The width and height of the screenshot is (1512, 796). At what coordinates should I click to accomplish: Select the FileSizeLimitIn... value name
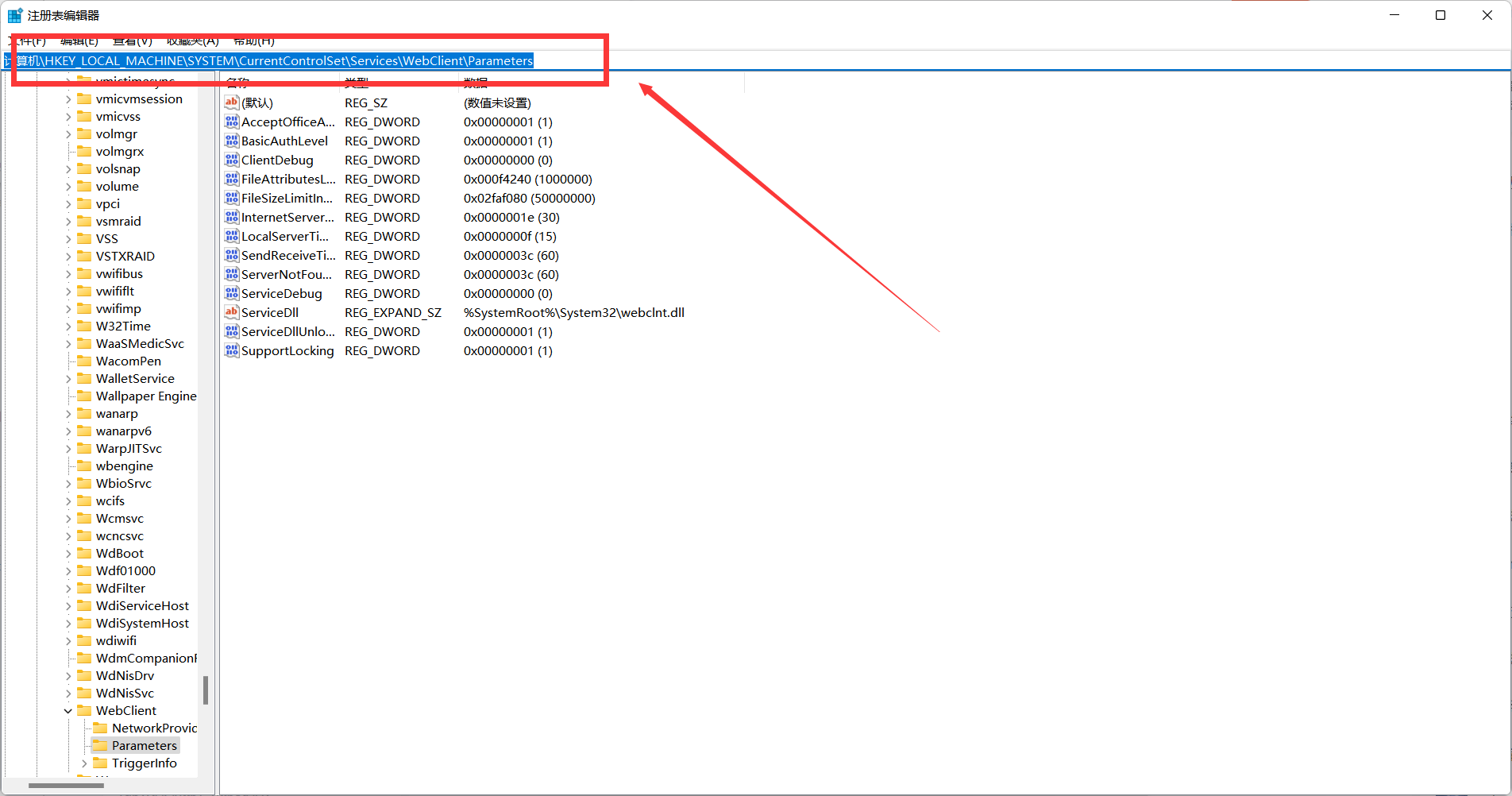[287, 198]
